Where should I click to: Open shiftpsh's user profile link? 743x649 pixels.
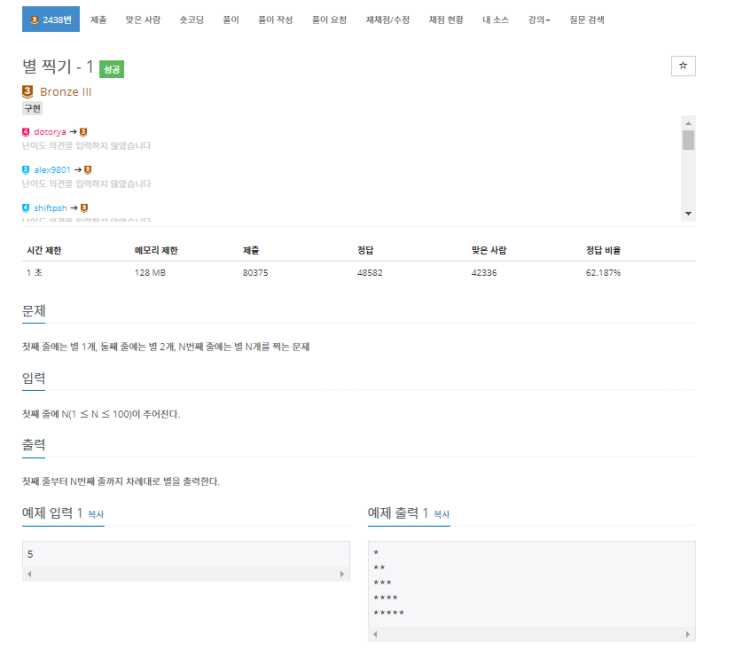(50, 208)
